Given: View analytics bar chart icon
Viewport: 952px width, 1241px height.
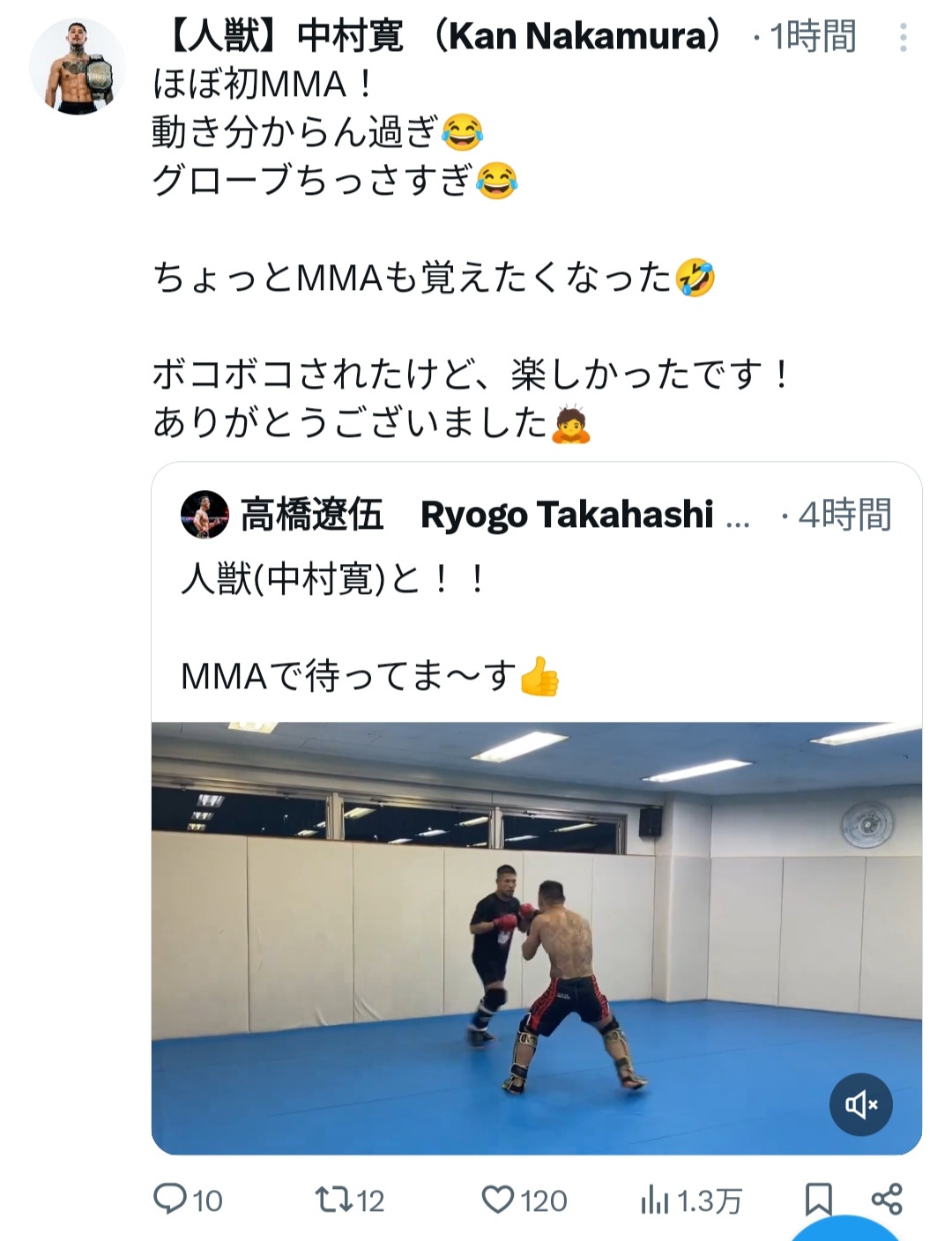Looking at the screenshot, I should (x=654, y=1200).
